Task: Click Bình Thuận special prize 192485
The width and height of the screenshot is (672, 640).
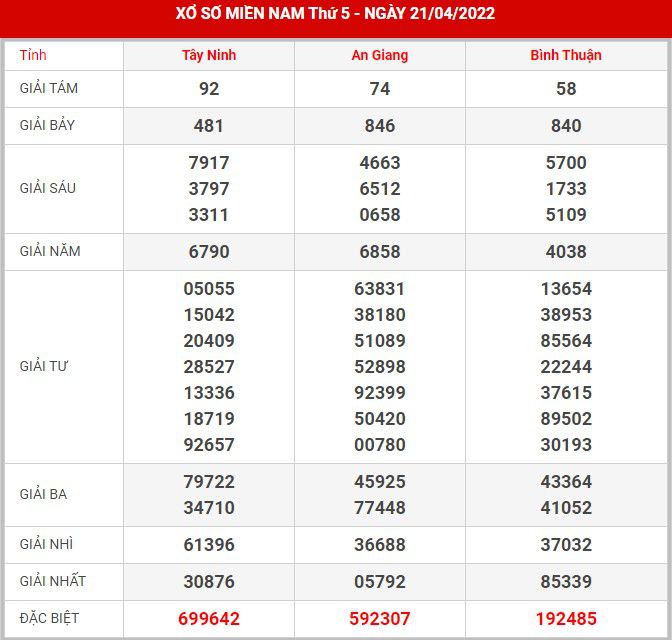Action: click(566, 619)
